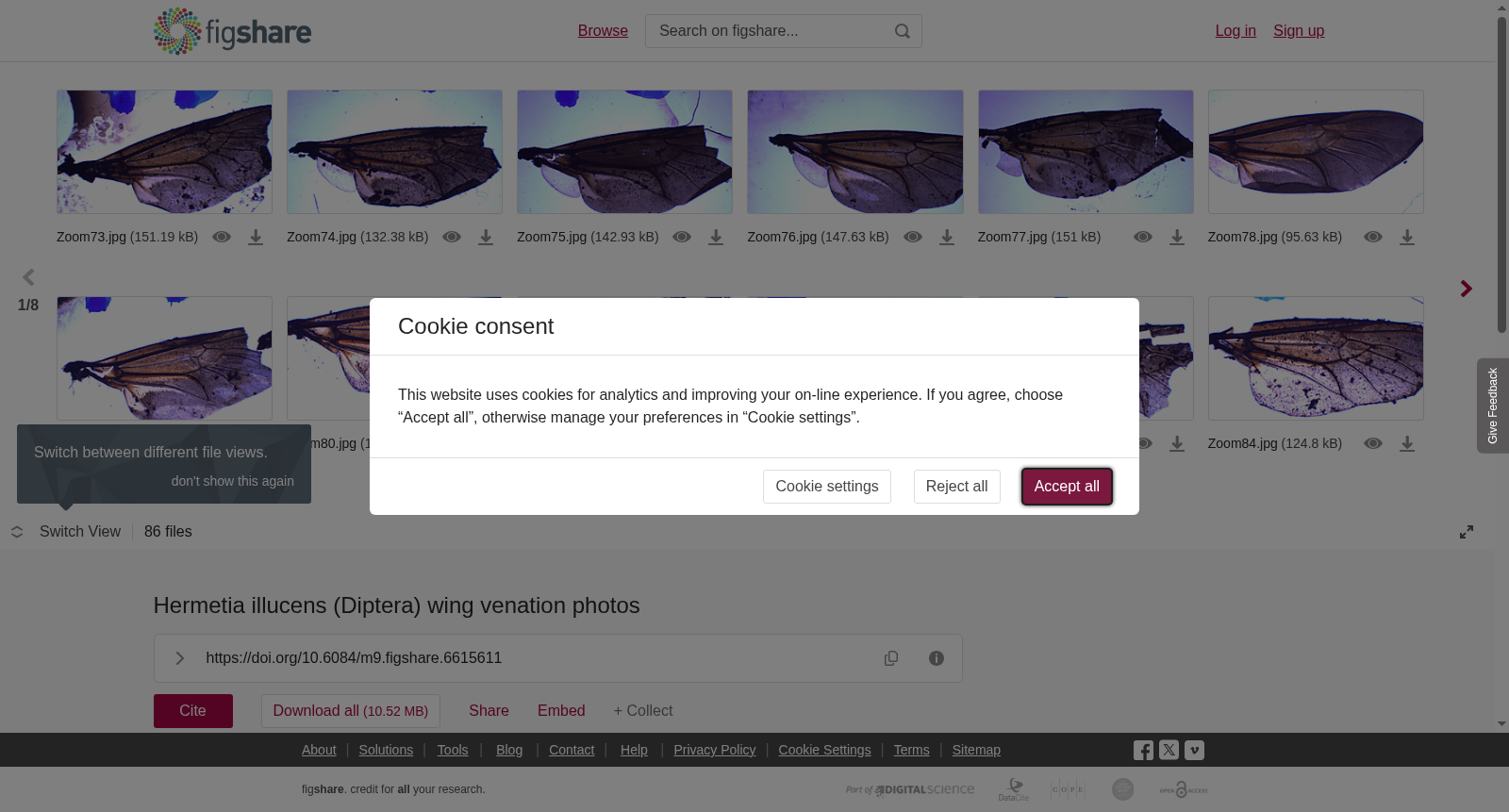Open Cookie settings in dialog
The height and width of the screenshot is (812, 1509).
827,487
